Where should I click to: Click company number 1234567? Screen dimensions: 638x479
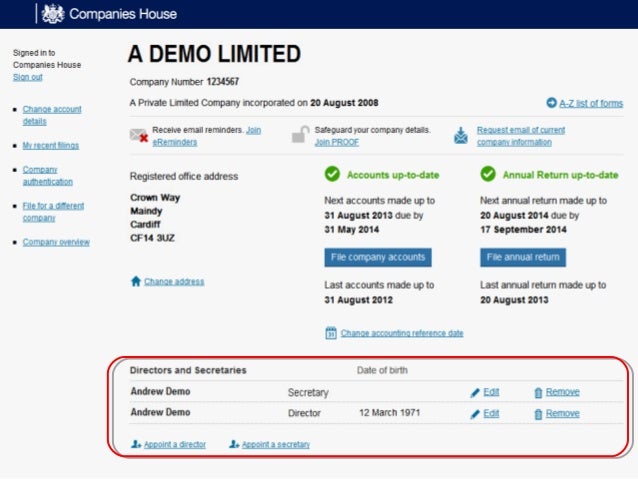pyautogui.click(x=223, y=82)
